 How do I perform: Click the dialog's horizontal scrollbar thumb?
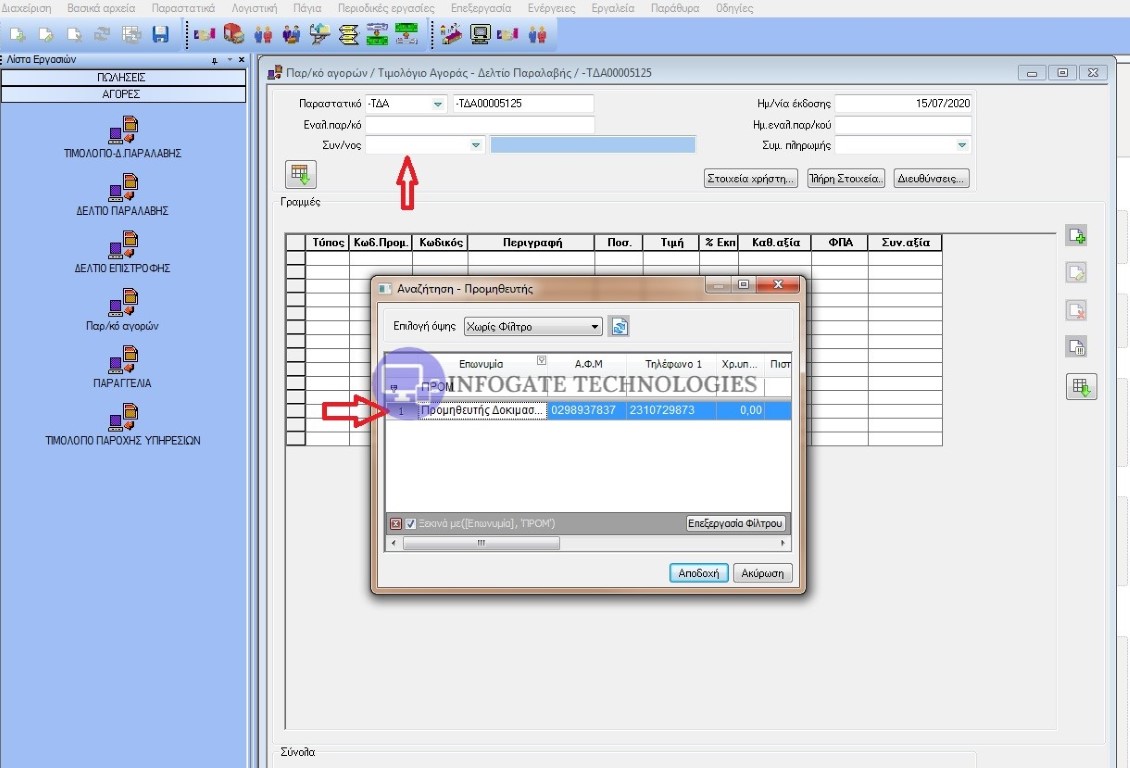(x=480, y=543)
